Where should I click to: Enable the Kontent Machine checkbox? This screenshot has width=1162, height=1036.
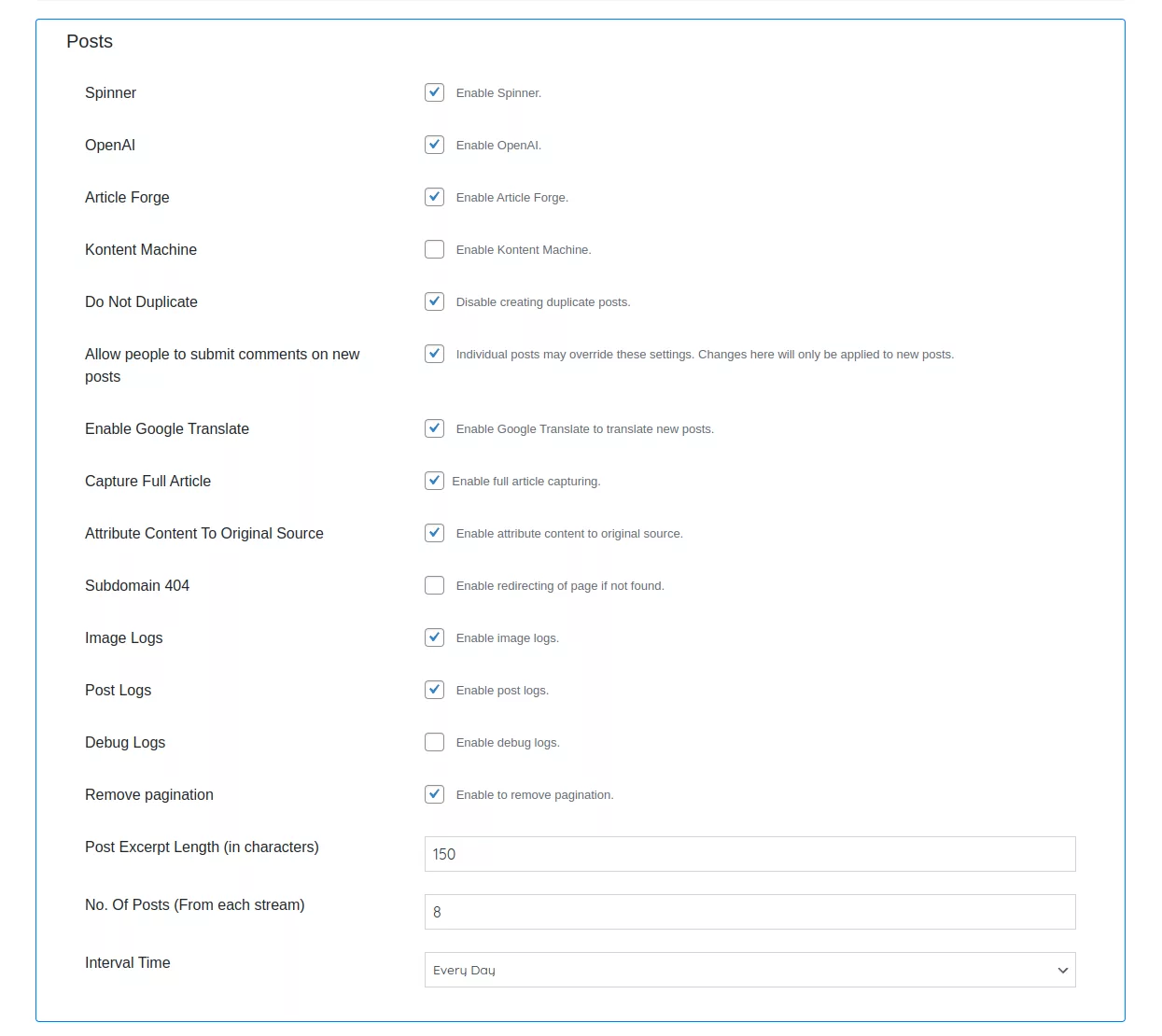tap(434, 249)
